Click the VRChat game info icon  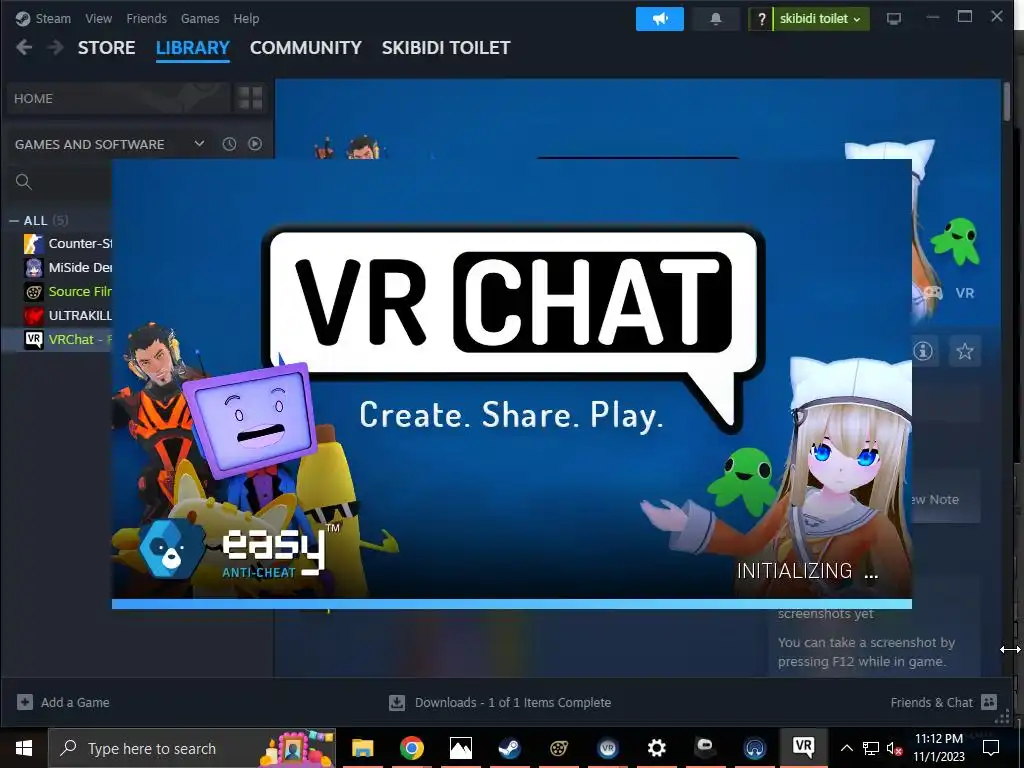(x=923, y=351)
